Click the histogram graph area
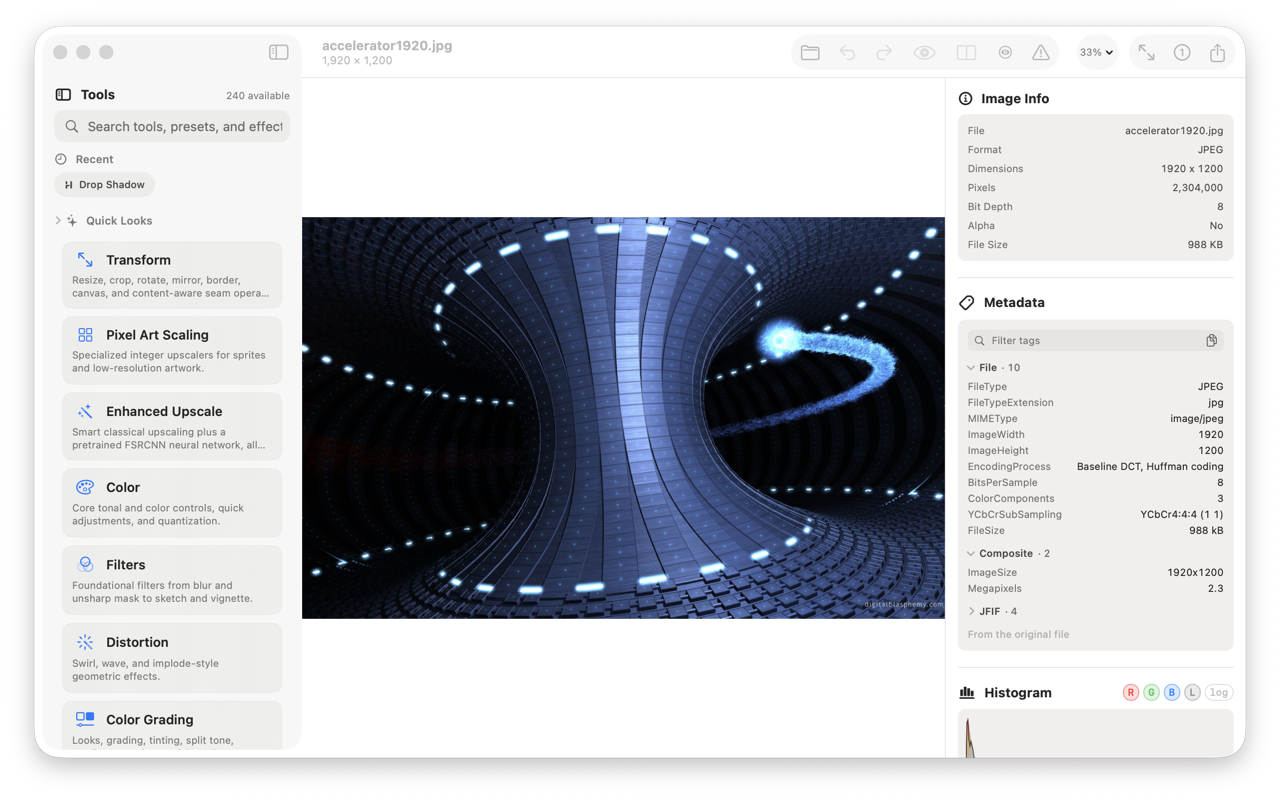 1095,735
